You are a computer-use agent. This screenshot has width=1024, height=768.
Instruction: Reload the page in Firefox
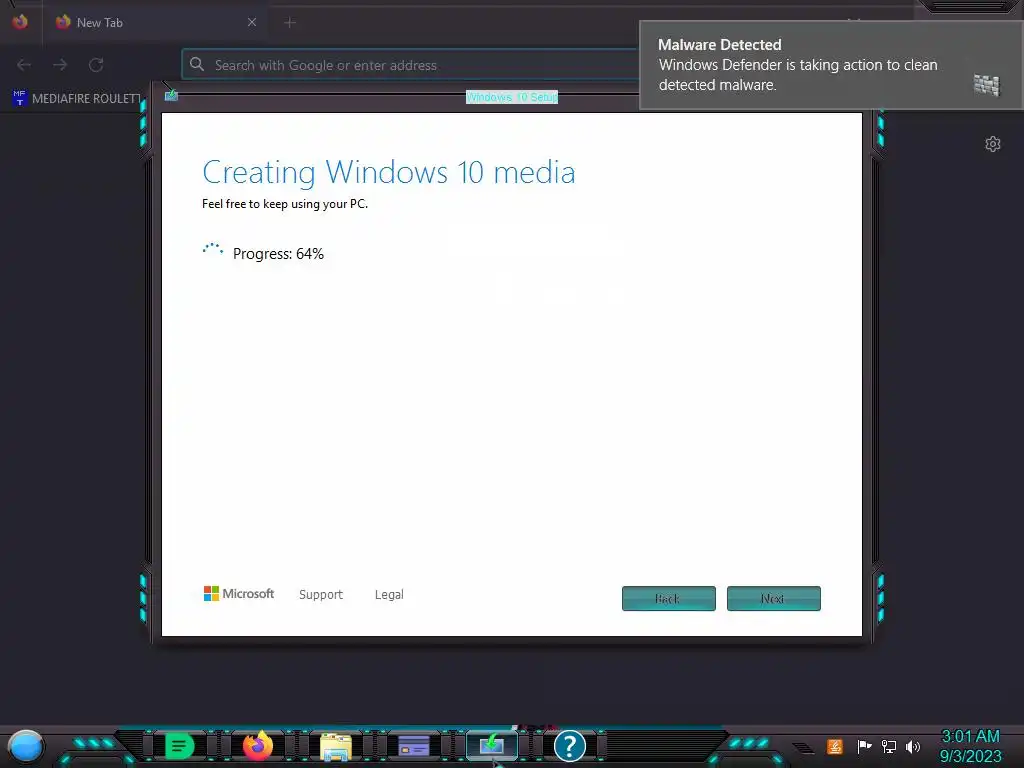tap(96, 65)
